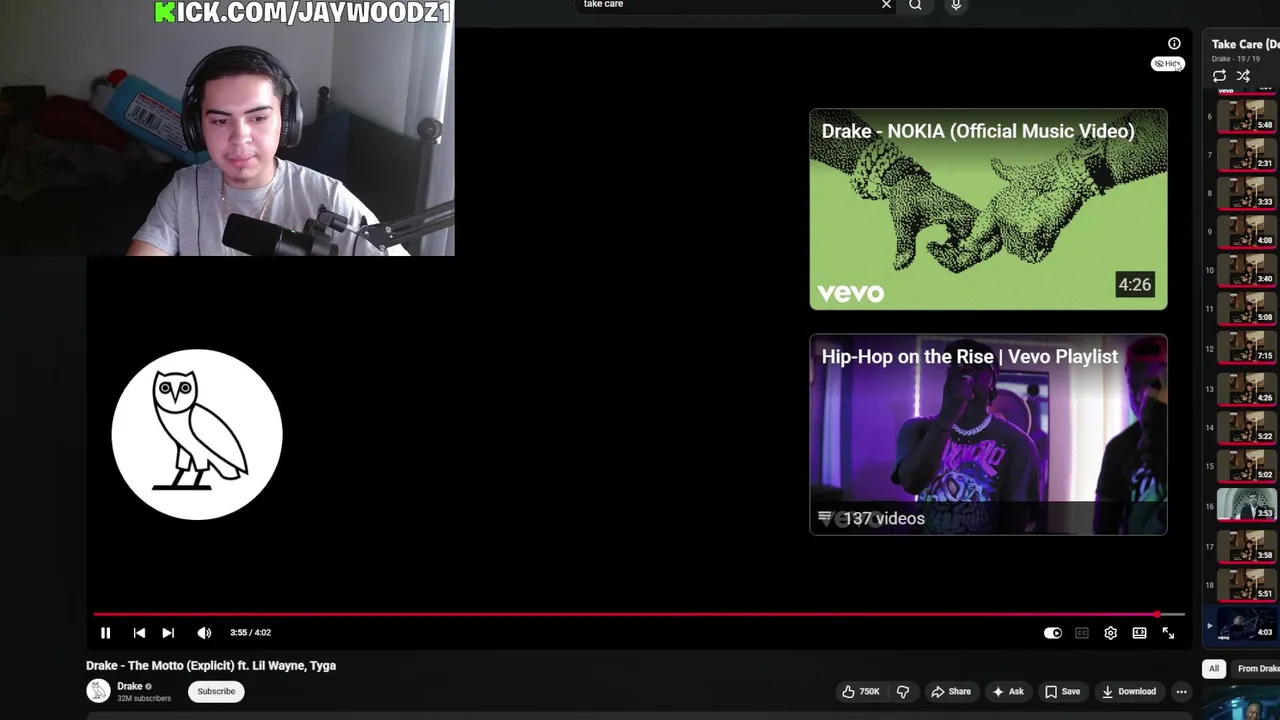Like the video with 750K likes
The height and width of the screenshot is (720, 1280).
pos(860,691)
